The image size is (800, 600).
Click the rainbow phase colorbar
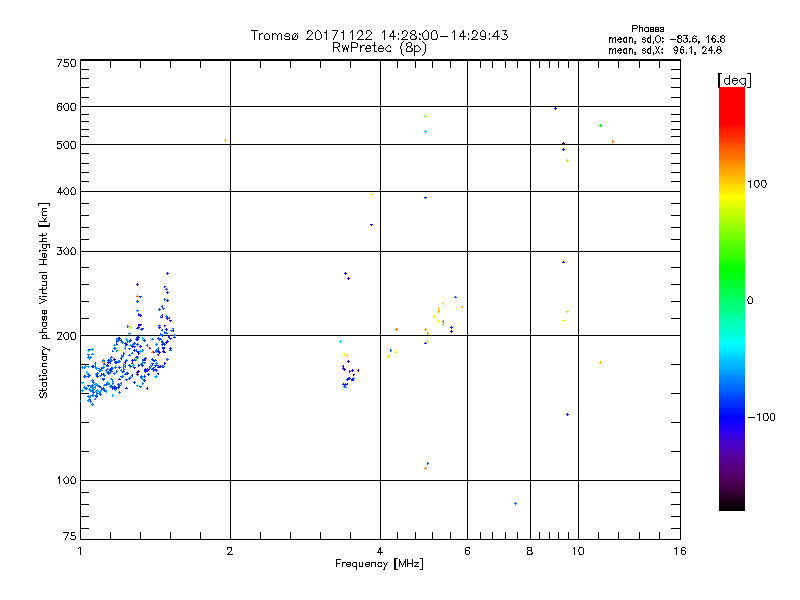(732, 299)
